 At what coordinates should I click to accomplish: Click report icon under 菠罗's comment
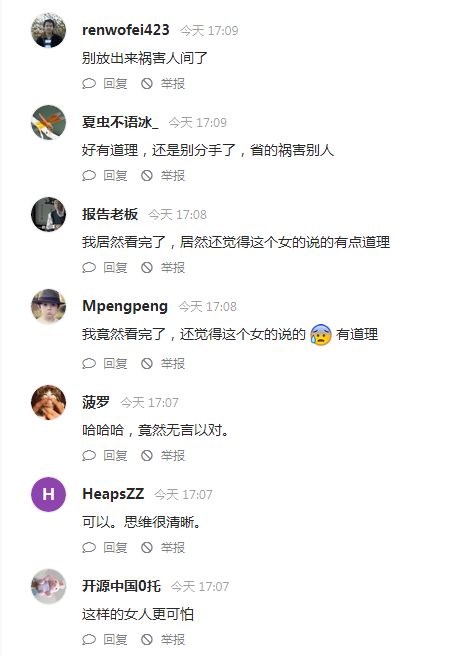coord(146,456)
